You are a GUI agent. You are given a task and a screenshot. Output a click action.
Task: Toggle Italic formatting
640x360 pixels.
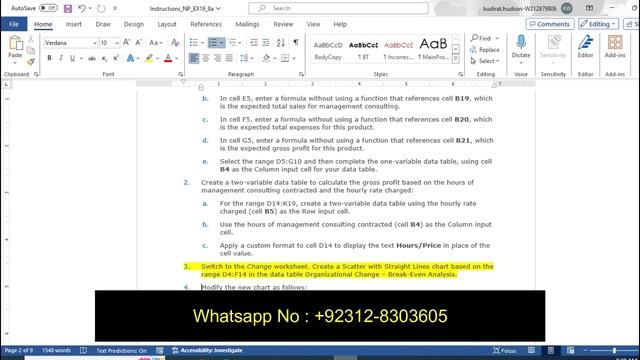pos(61,58)
